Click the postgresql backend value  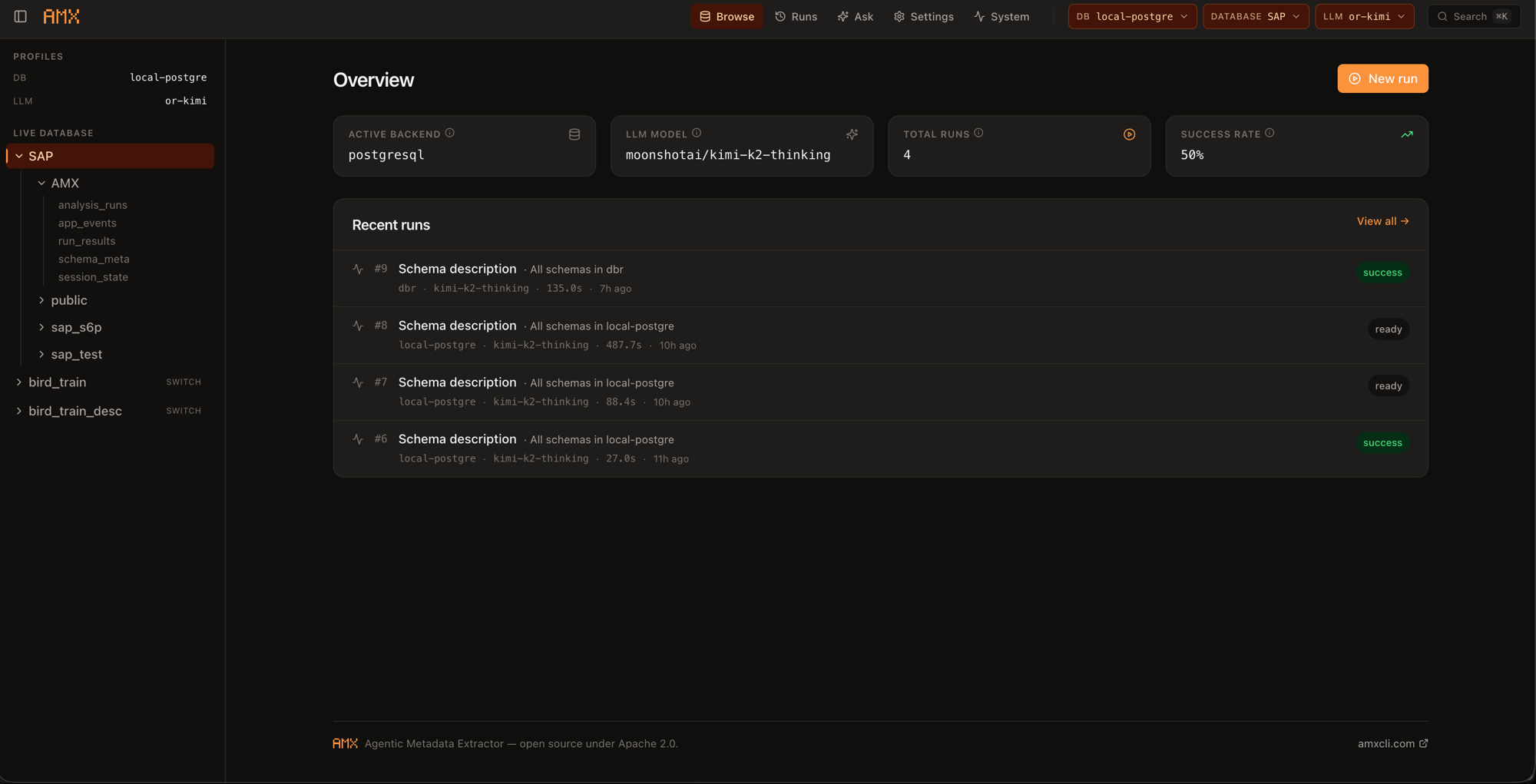click(x=386, y=155)
